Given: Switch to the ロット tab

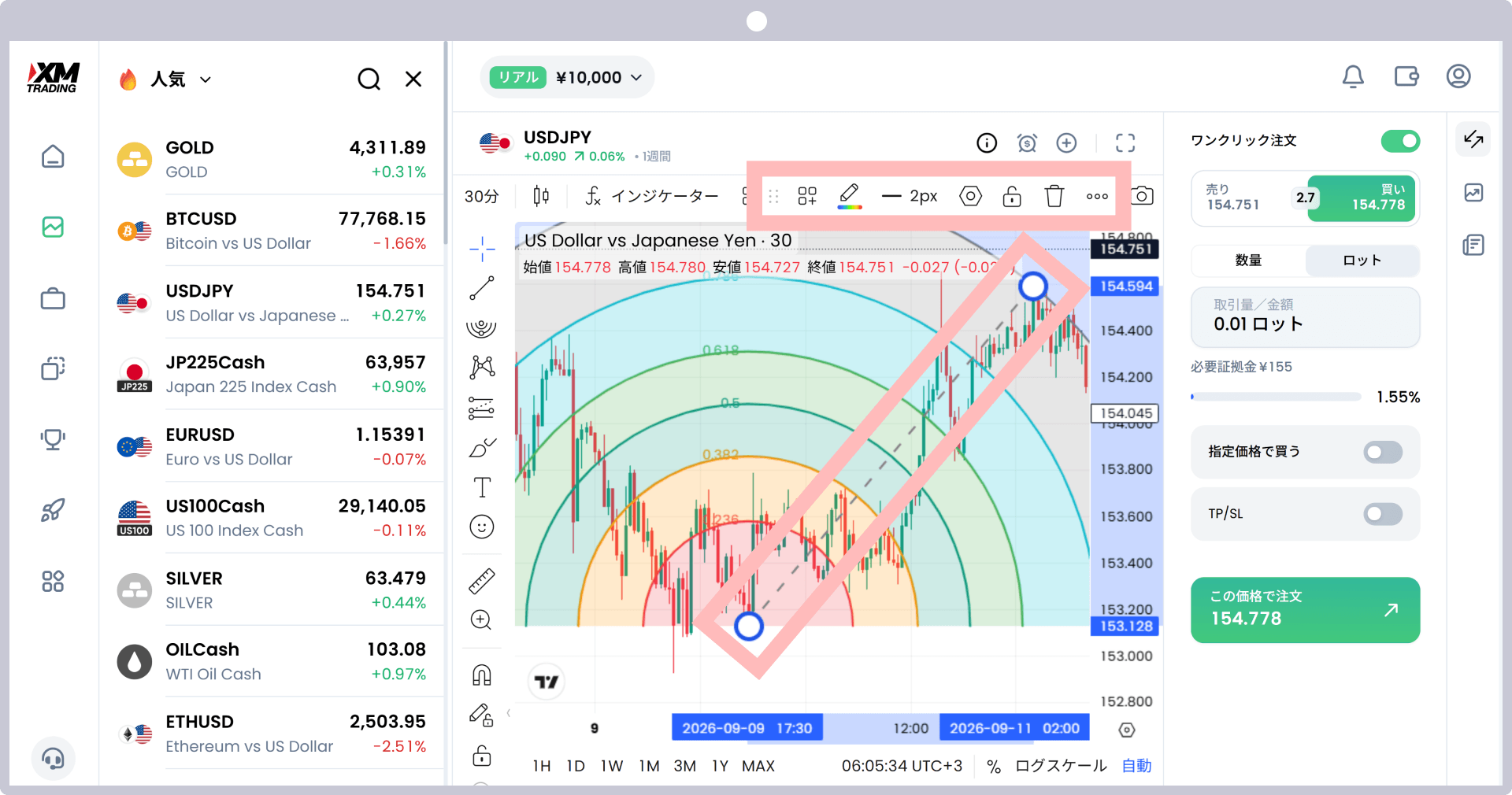Looking at the screenshot, I should pyautogui.click(x=1362, y=261).
